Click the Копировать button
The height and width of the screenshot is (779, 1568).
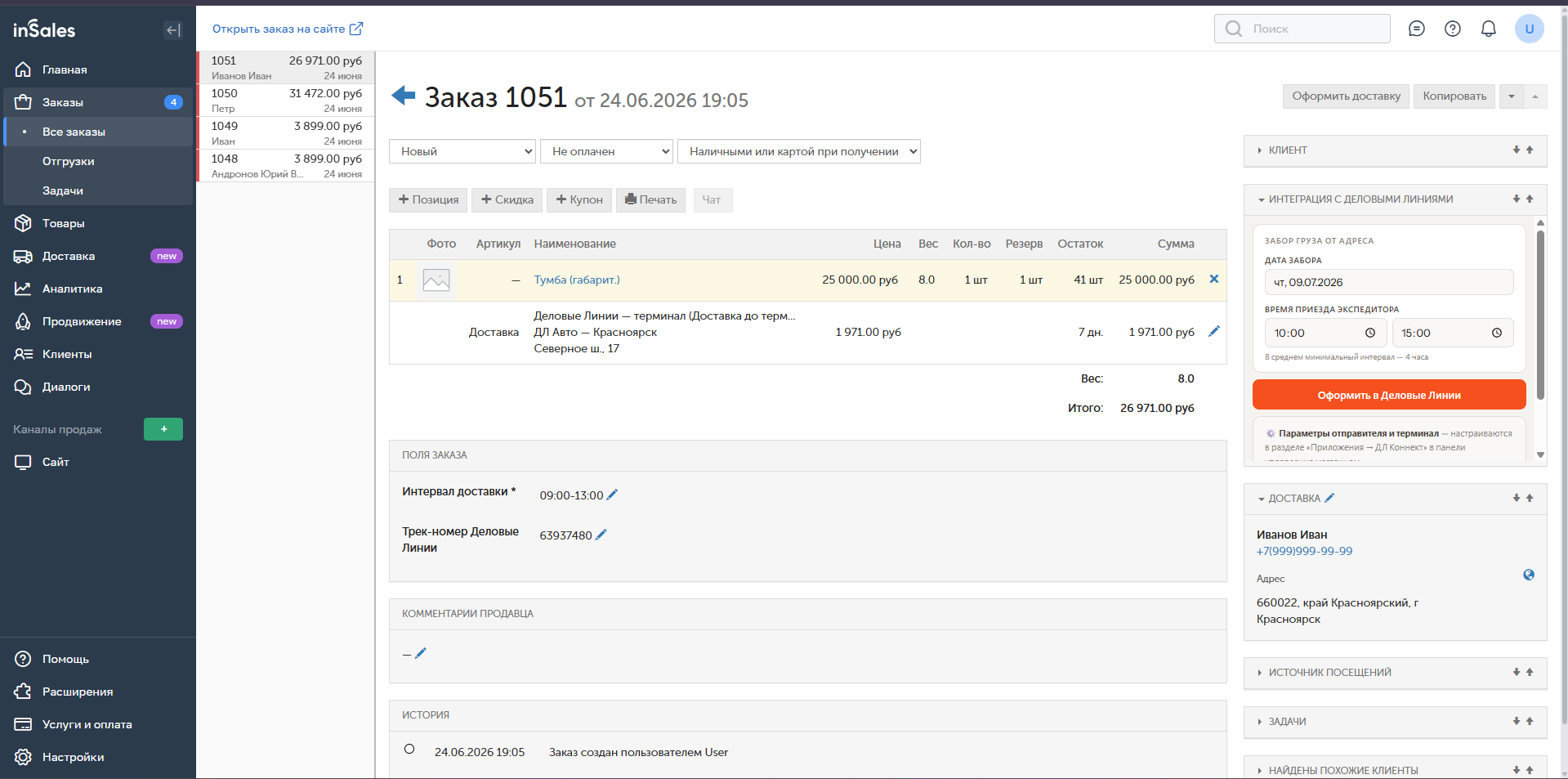click(1454, 96)
